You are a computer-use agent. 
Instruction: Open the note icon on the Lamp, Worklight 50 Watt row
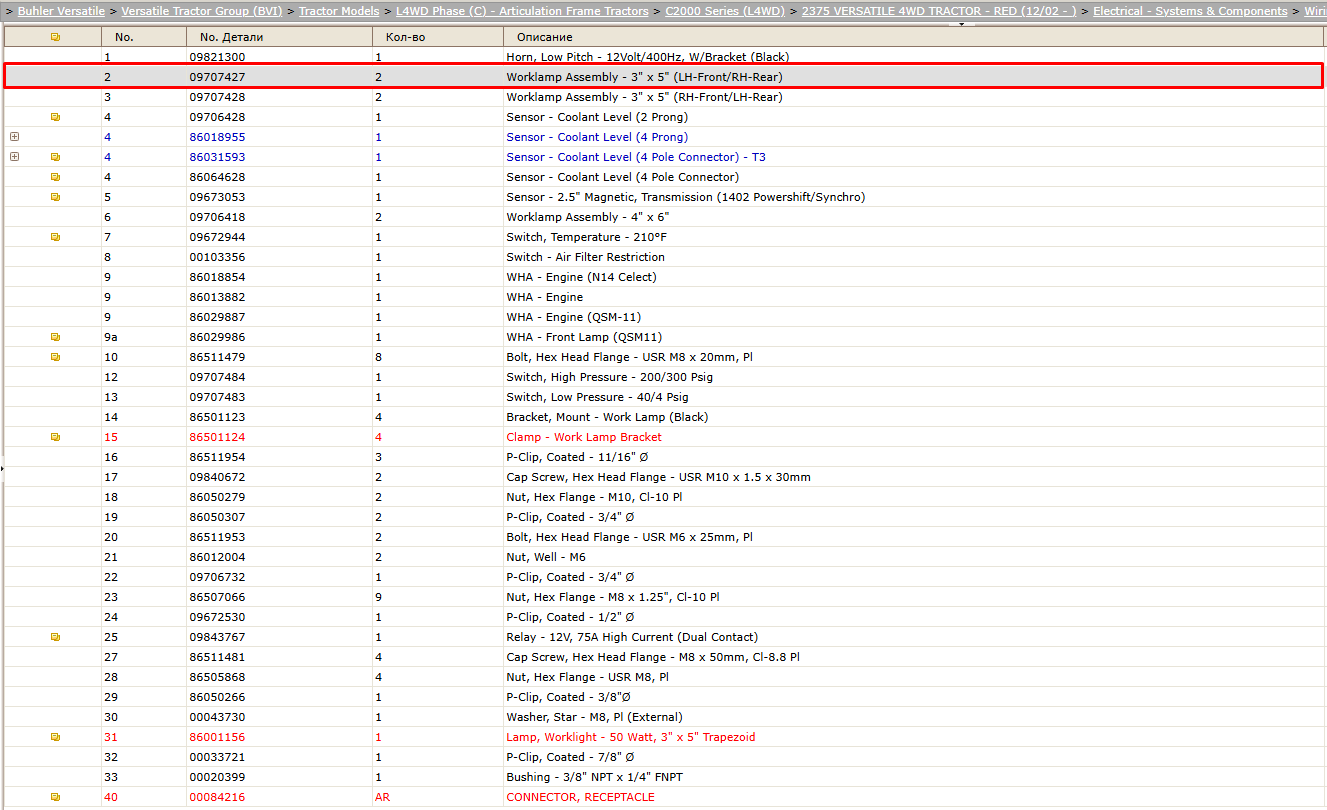[55, 737]
